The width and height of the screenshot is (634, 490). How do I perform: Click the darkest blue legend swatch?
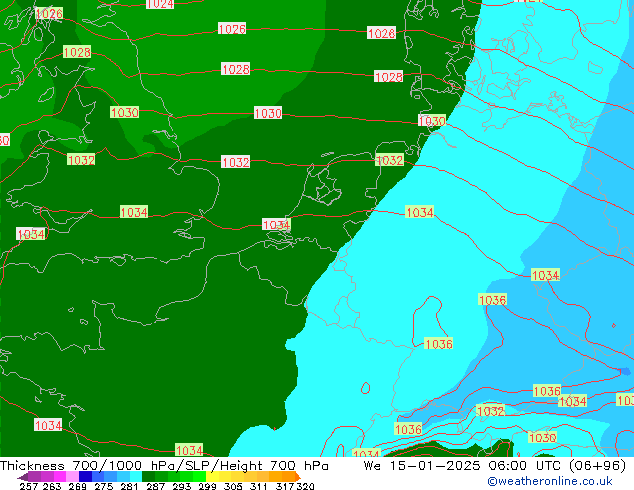click(84, 476)
